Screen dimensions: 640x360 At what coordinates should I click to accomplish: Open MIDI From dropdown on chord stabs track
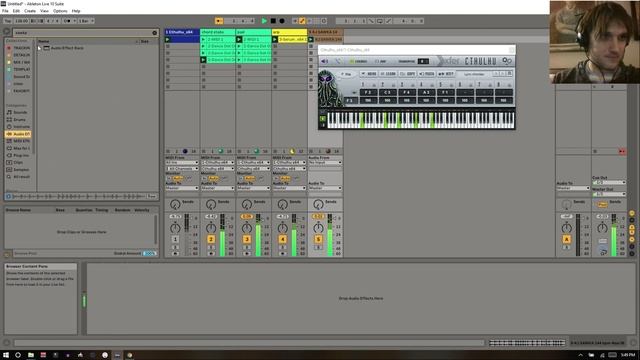pyautogui.click(x=218, y=162)
